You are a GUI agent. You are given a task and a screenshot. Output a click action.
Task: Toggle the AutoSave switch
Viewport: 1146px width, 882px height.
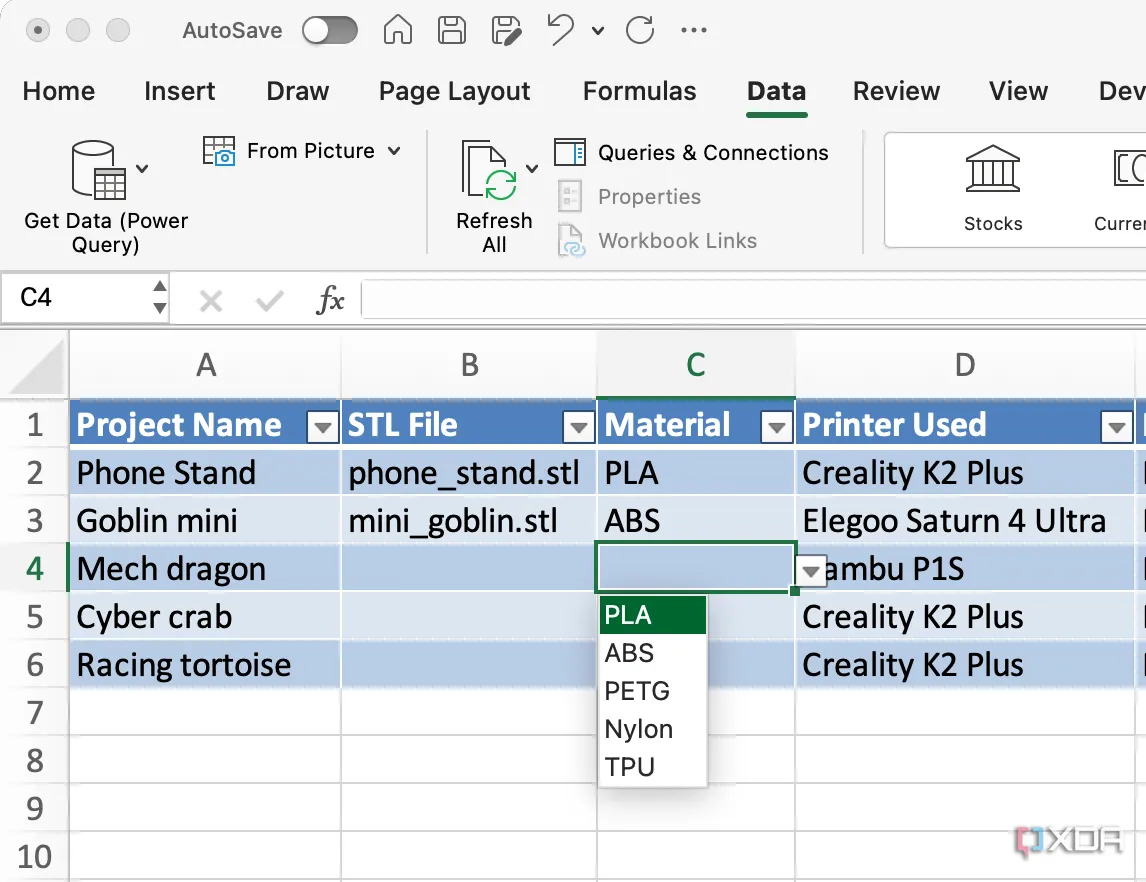point(330,31)
